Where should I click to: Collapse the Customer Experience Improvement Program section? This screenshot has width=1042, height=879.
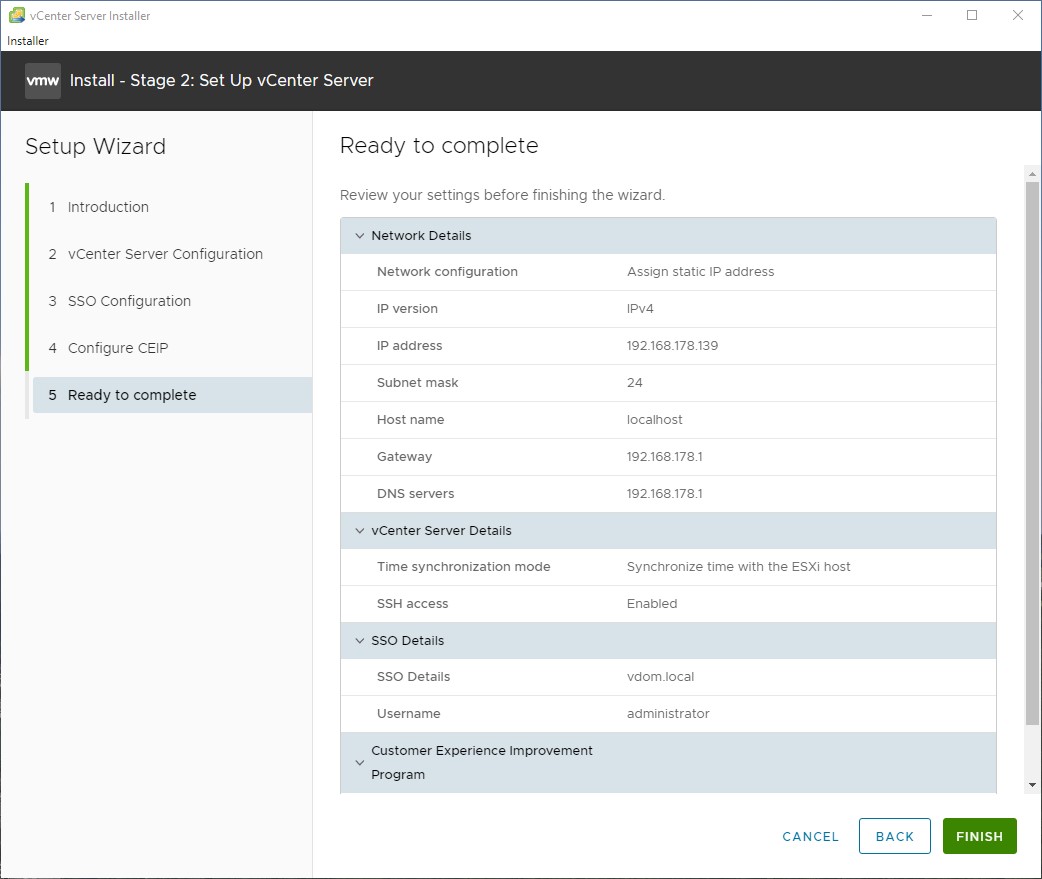coord(360,762)
